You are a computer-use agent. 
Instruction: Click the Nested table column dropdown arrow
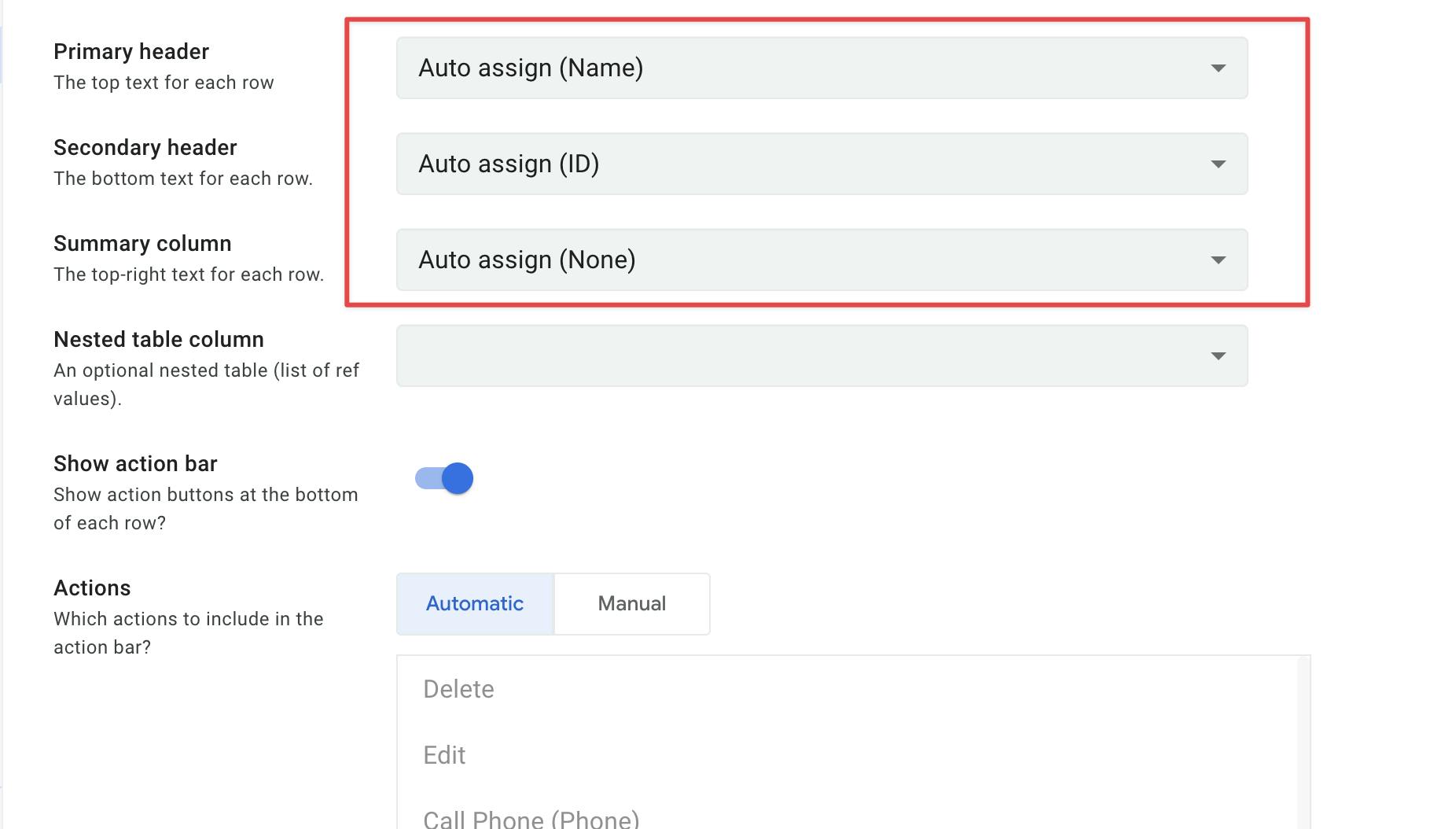[x=1218, y=356]
